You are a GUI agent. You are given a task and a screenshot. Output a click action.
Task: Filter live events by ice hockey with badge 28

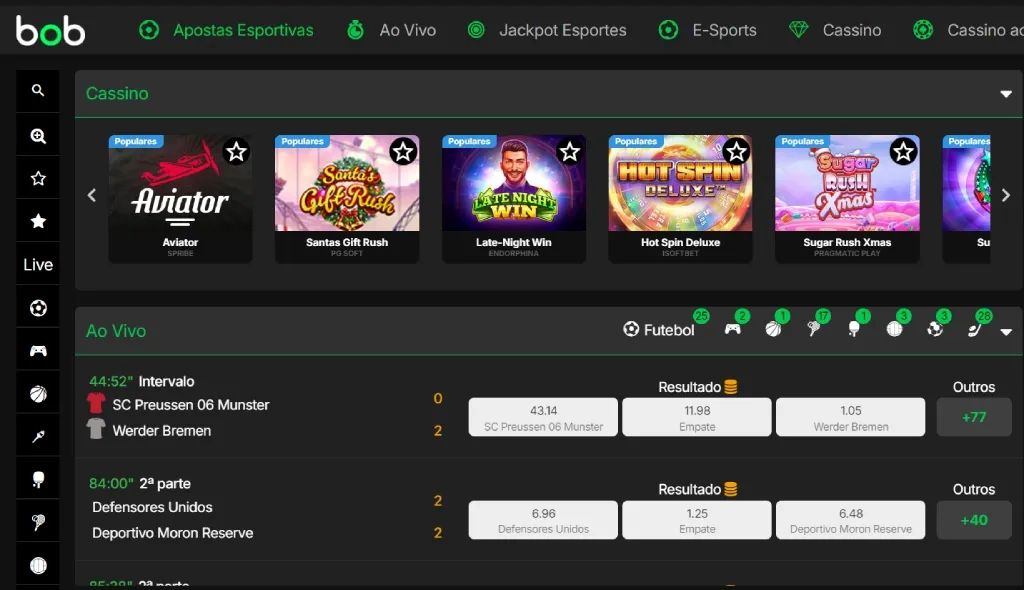tap(975, 329)
